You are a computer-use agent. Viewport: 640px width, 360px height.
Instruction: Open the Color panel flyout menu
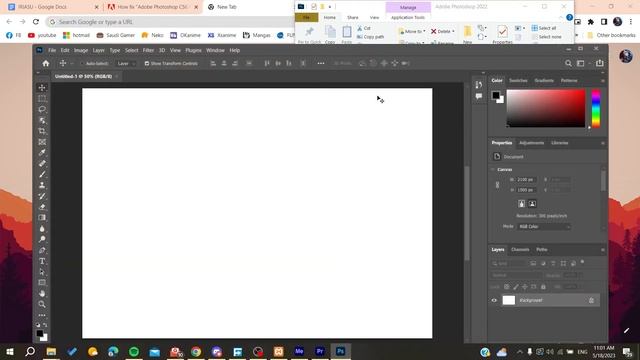(x=602, y=81)
